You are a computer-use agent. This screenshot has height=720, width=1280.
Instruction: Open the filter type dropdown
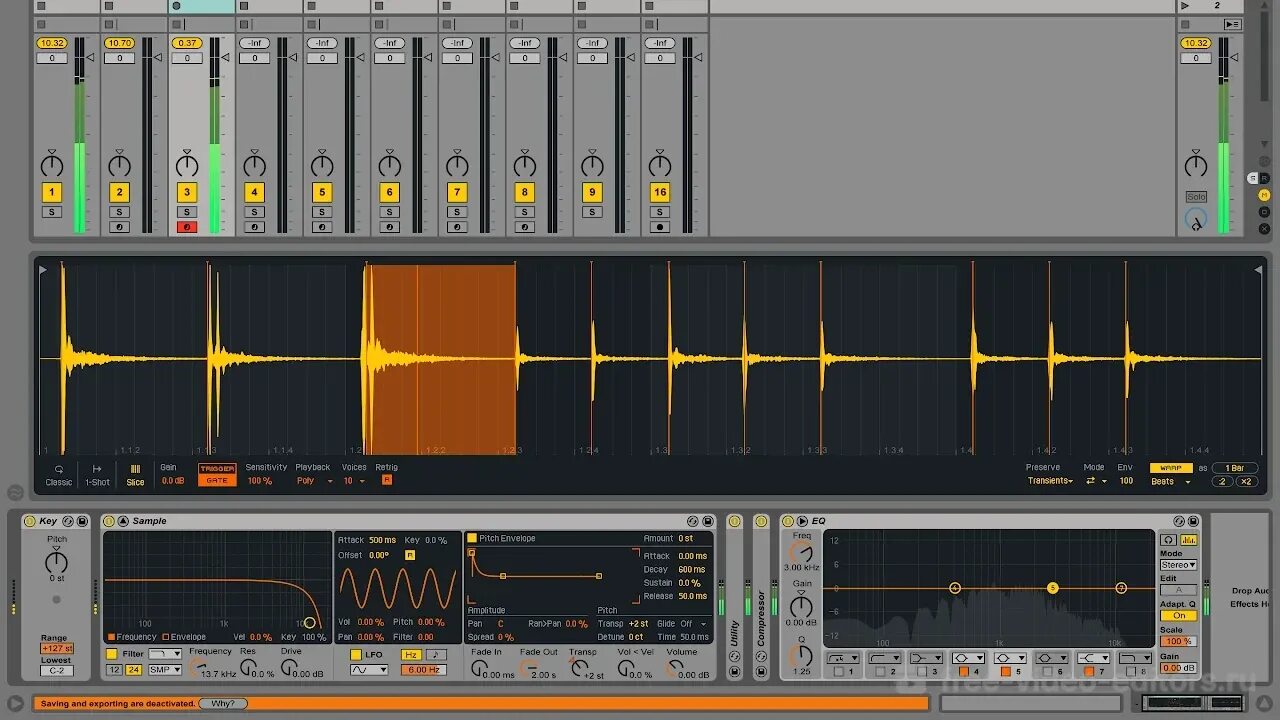pyautogui.click(x=165, y=654)
